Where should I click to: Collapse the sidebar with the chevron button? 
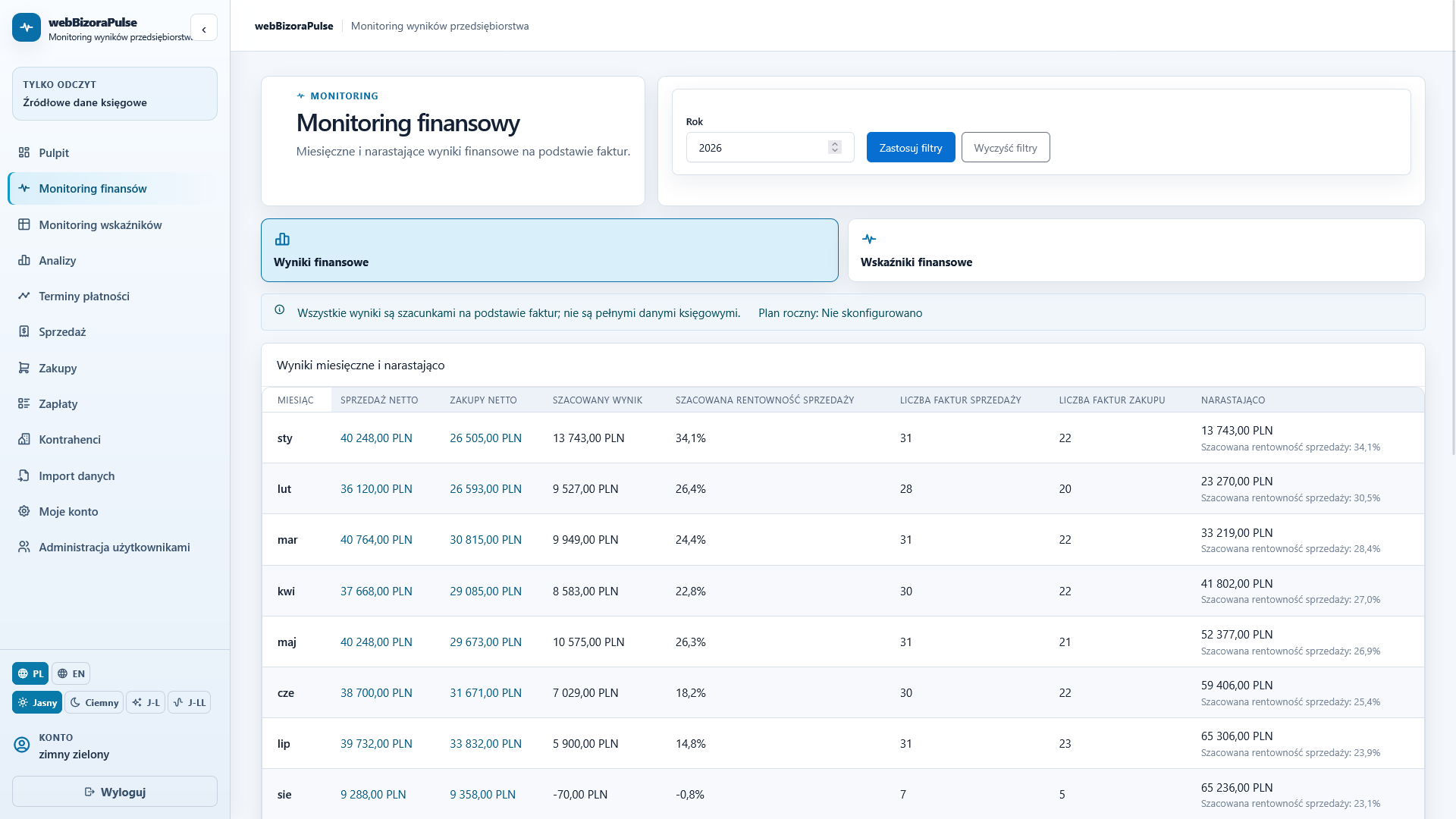tap(204, 28)
